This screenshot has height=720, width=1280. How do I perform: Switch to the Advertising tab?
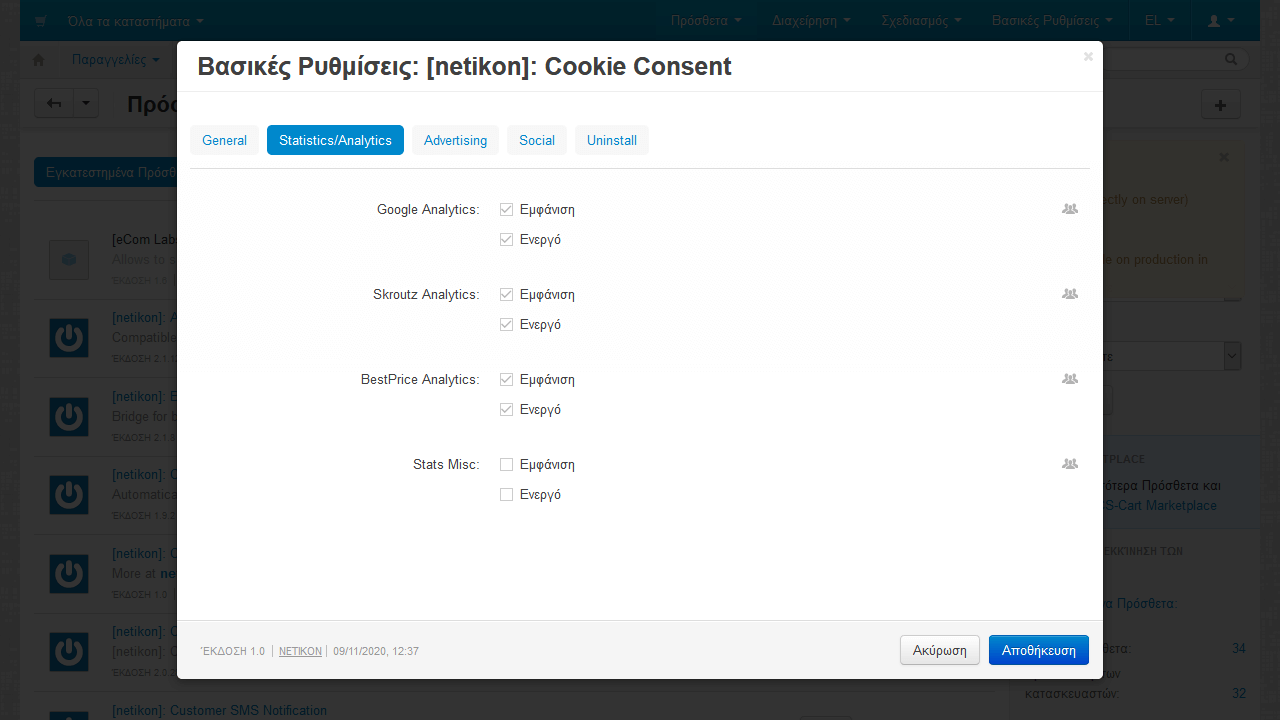tap(455, 140)
